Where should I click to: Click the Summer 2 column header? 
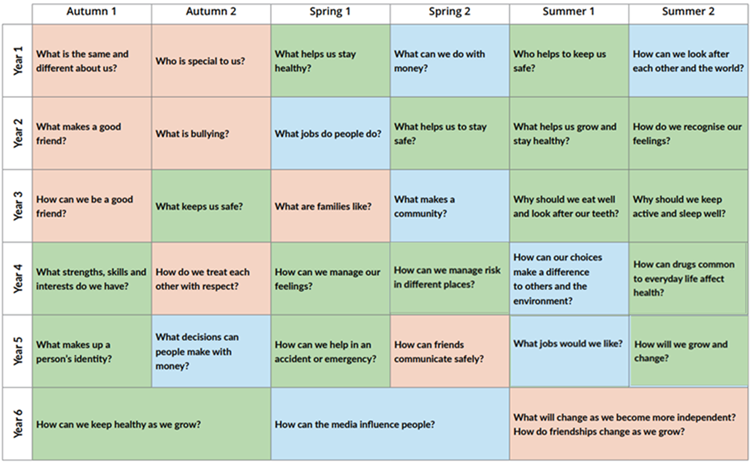(688, 12)
